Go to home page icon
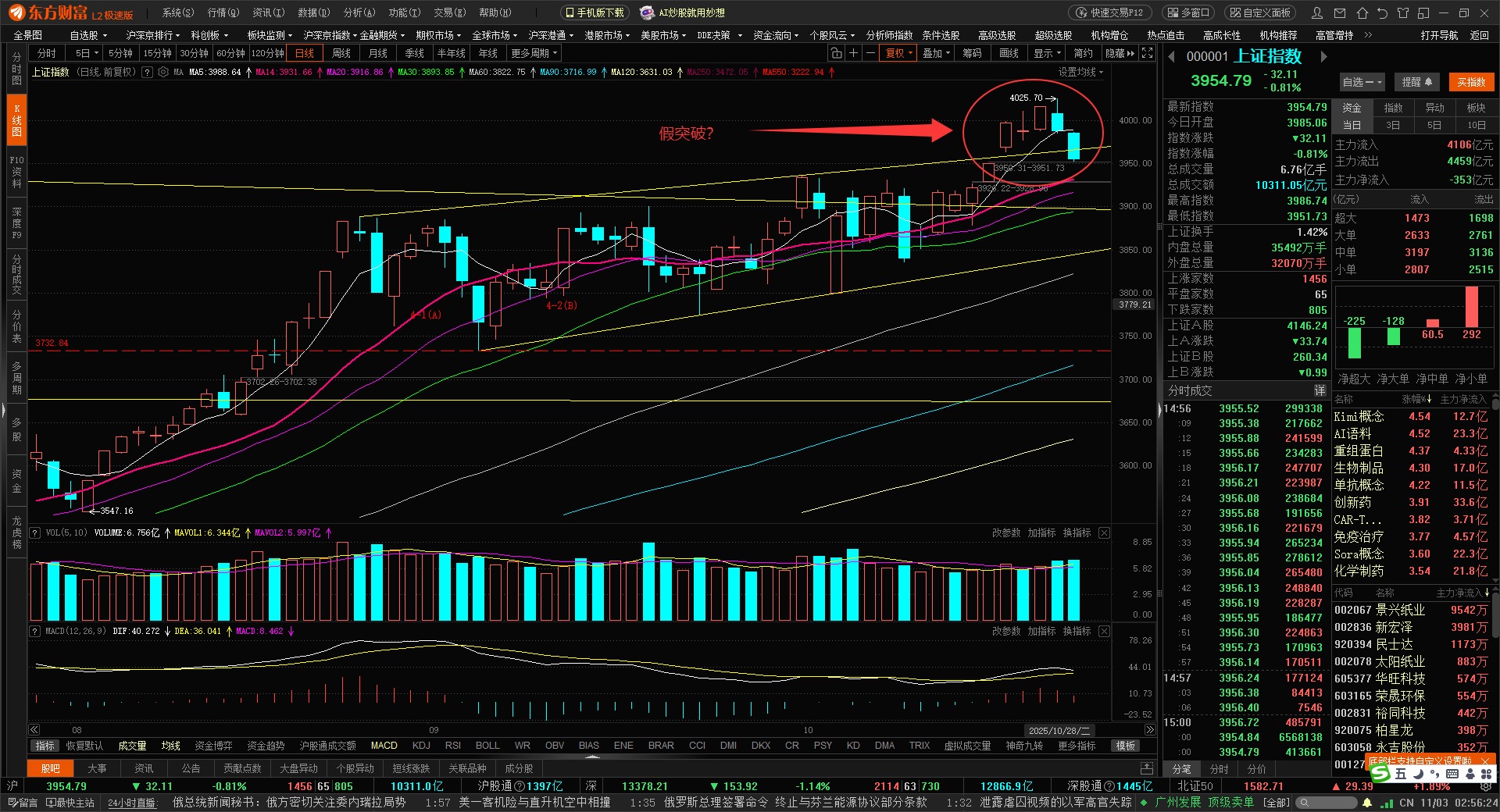This screenshot has width=1500, height=812. 1362,13
